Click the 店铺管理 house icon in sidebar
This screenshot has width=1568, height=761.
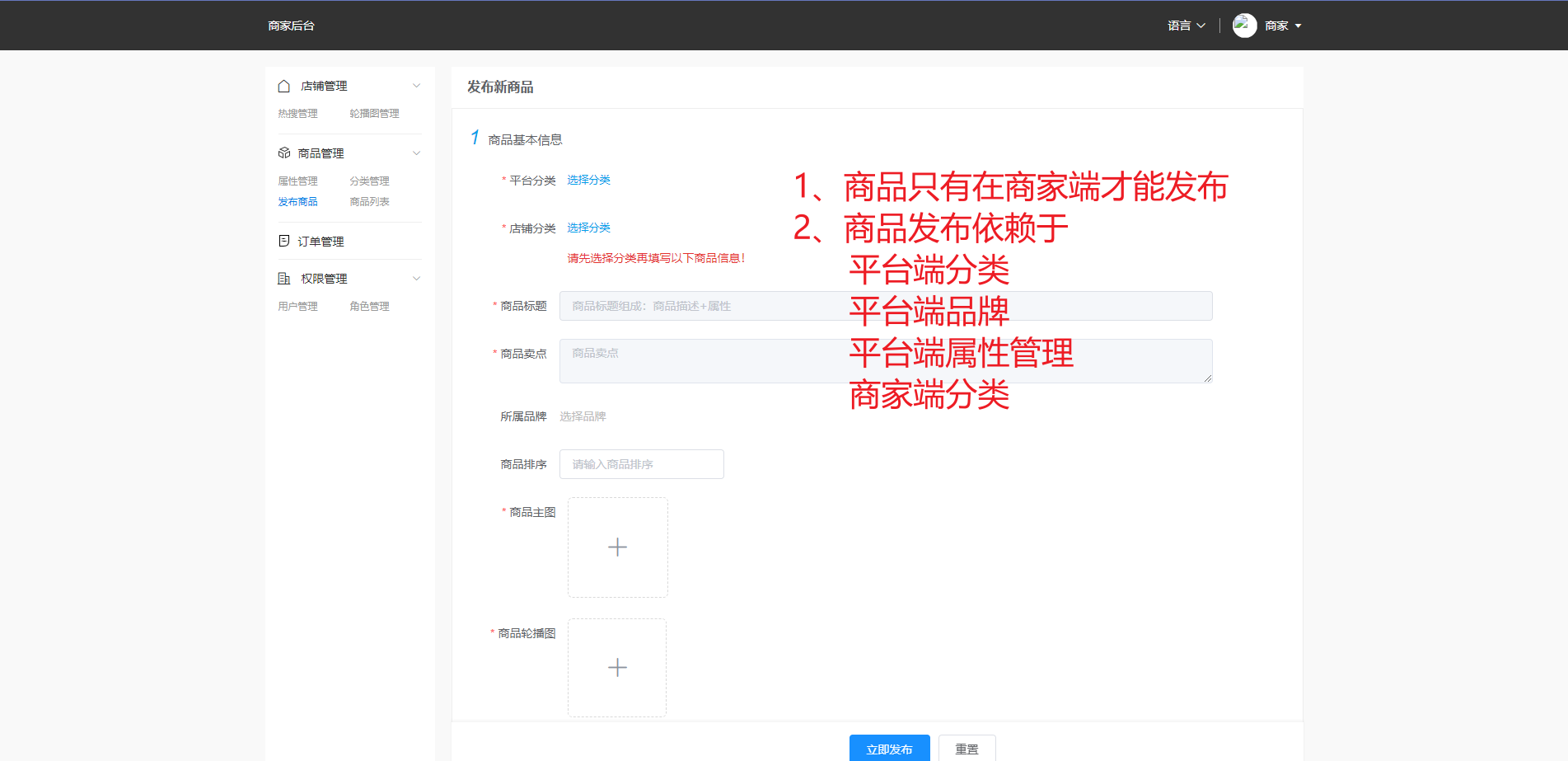(x=283, y=85)
